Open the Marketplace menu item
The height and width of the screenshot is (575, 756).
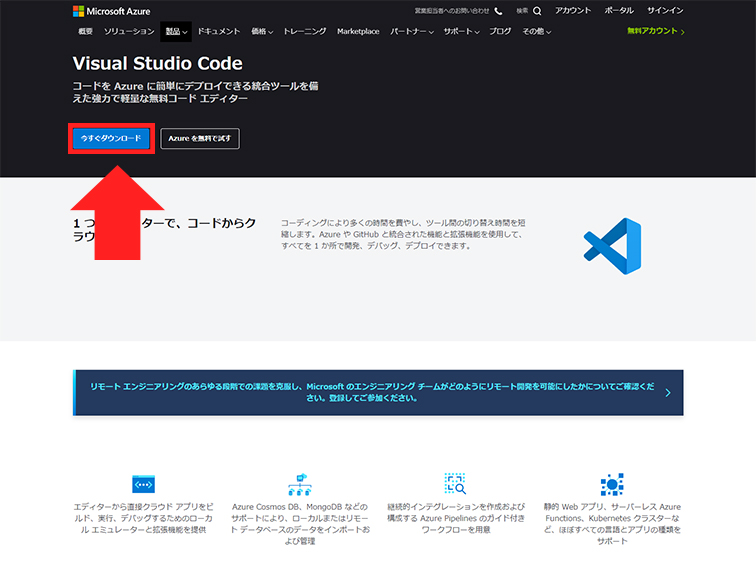pyautogui.click(x=358, y=31)
